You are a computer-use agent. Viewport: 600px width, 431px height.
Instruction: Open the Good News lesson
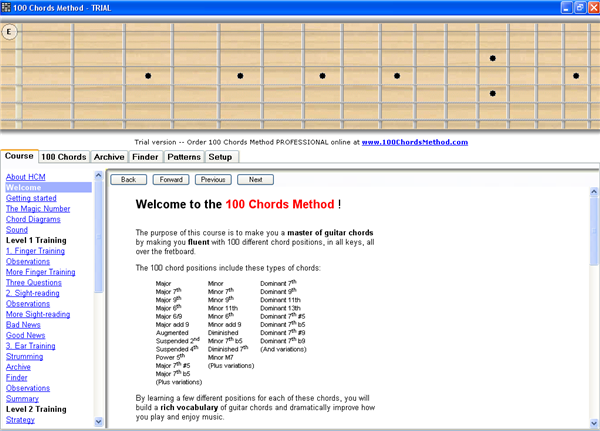pos(25,335)
